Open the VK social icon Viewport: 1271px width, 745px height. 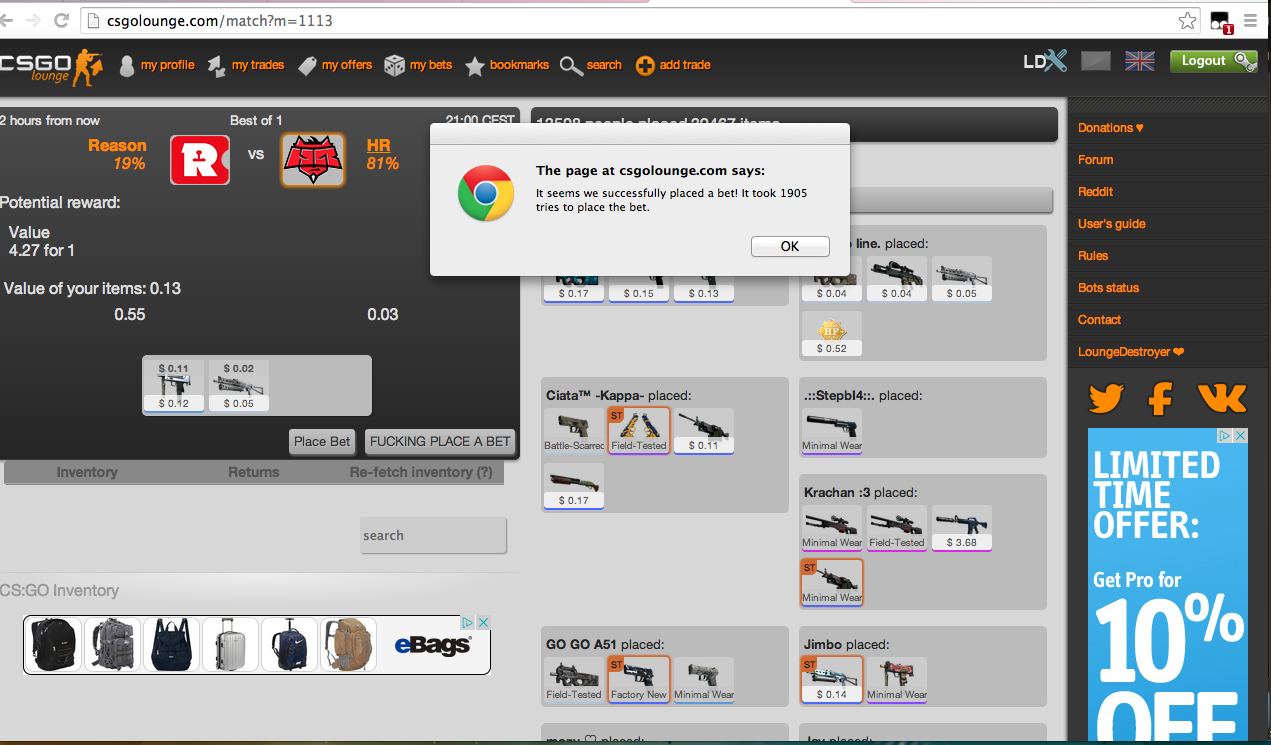[1222, 399]
